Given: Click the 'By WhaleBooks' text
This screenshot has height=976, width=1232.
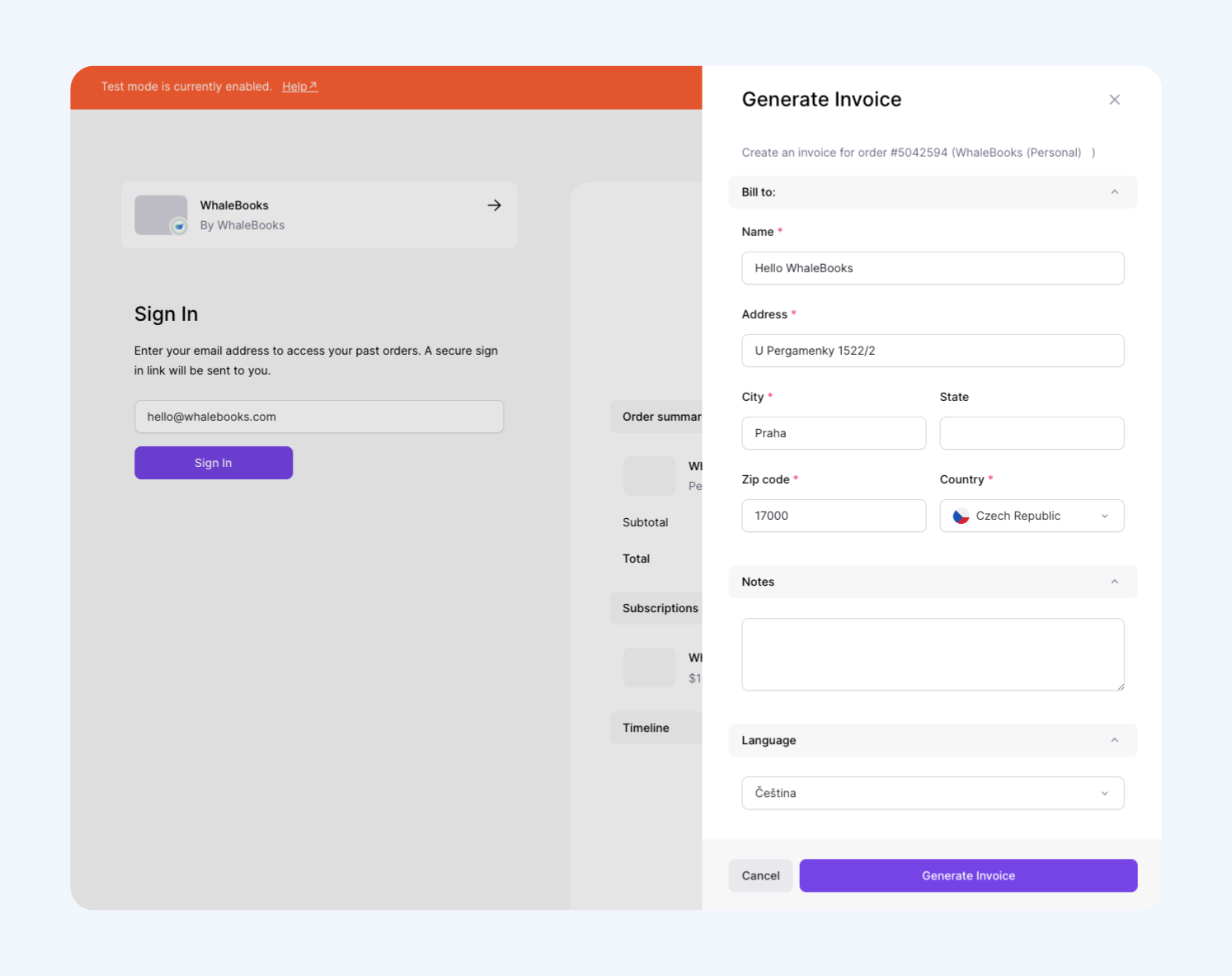Looking at the screenshot, I should point(242,225).
